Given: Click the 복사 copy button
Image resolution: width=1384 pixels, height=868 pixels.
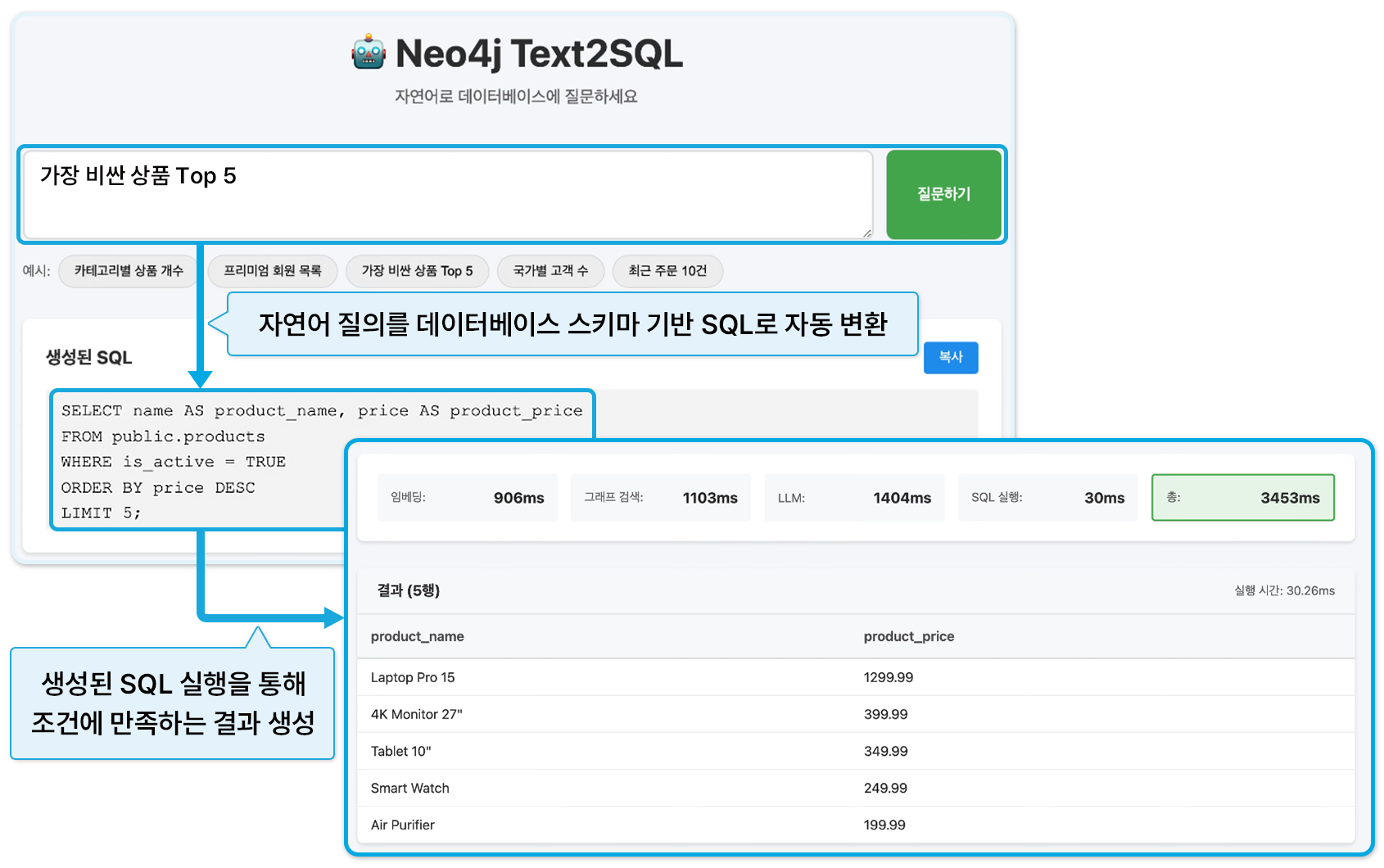Looking at the screenshot, I should [950, 357].
